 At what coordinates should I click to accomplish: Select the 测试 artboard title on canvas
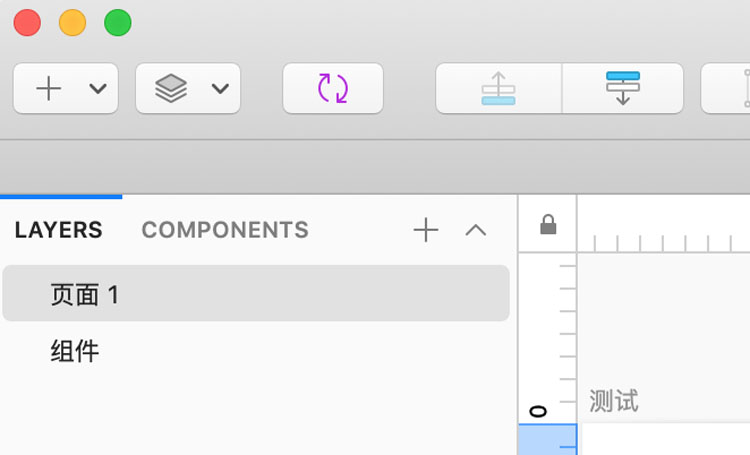coord(614,400)
